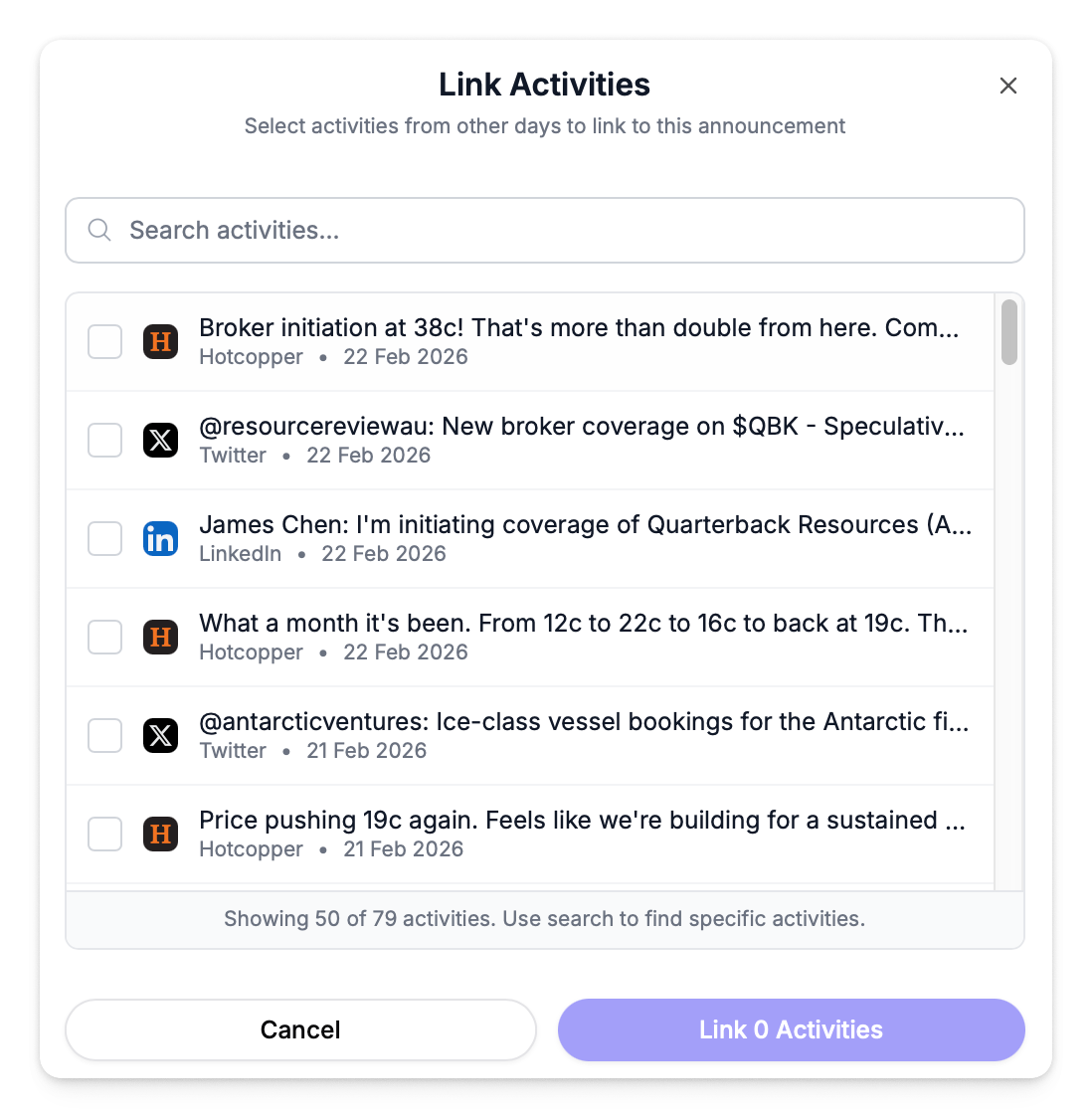Click Hotcopper icon on 'Price pushing 19c' post

pos(160,834)
